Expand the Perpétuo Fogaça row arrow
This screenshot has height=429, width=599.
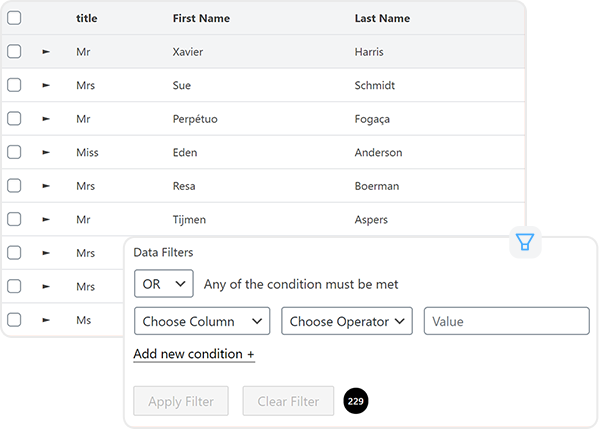point(46,119)
